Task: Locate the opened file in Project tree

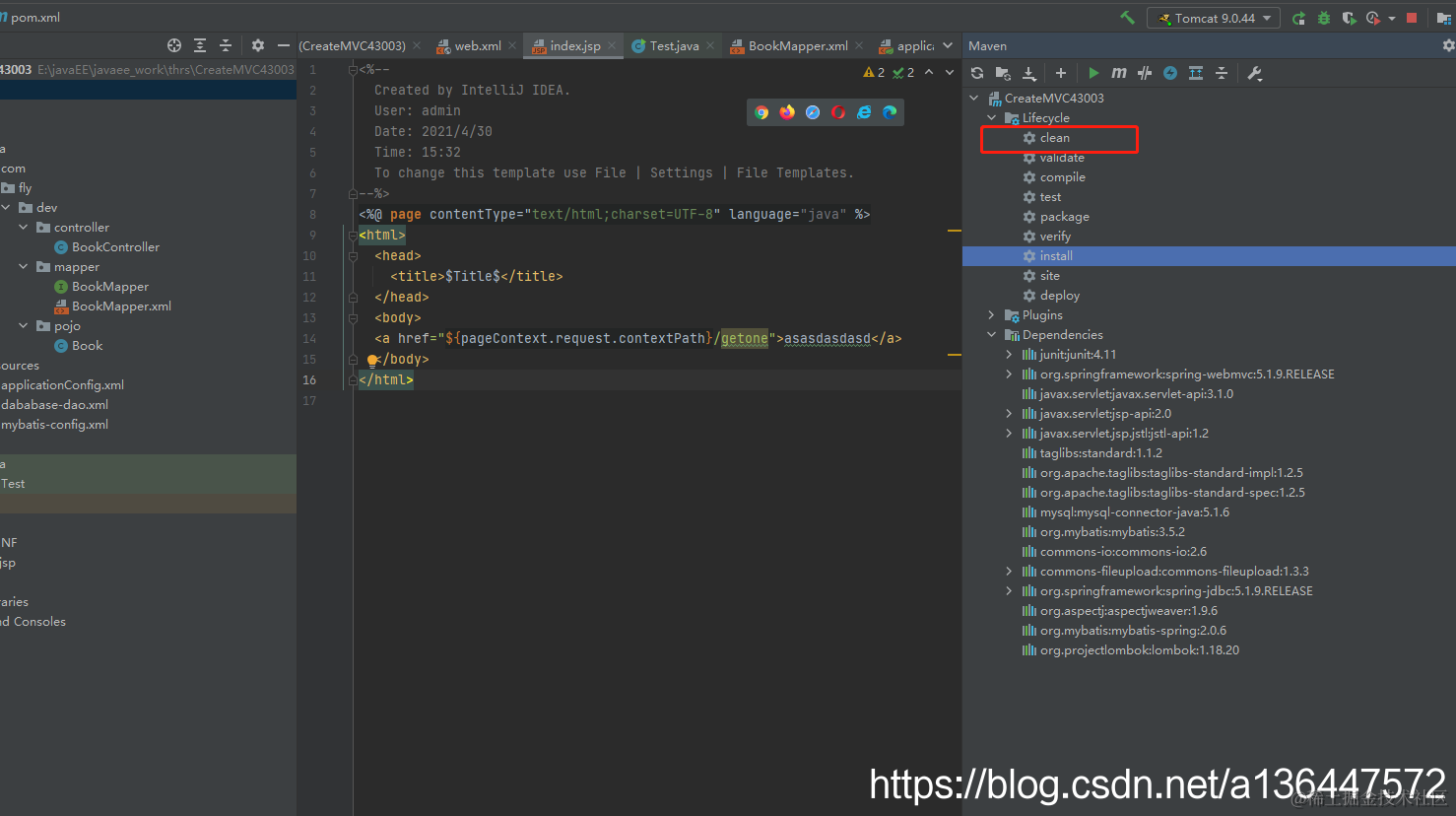Action: [x=174, y=45]
